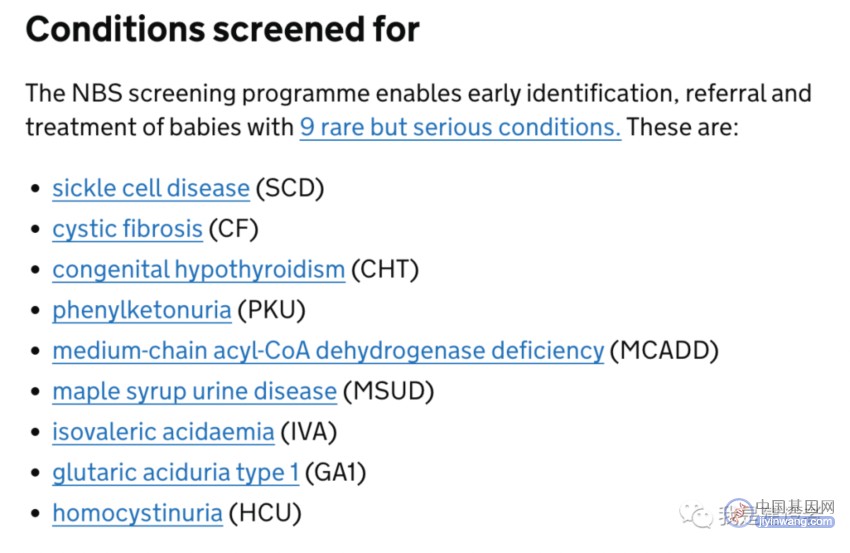Viewport: 850px width, 553px height.
Task: Open '9 rare but serious conditions' link
Action: (x=460, y=127)
